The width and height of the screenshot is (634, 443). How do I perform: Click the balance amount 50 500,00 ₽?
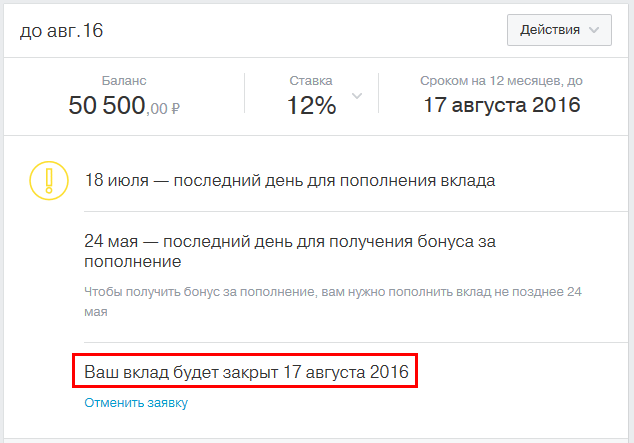pos(124,105)
